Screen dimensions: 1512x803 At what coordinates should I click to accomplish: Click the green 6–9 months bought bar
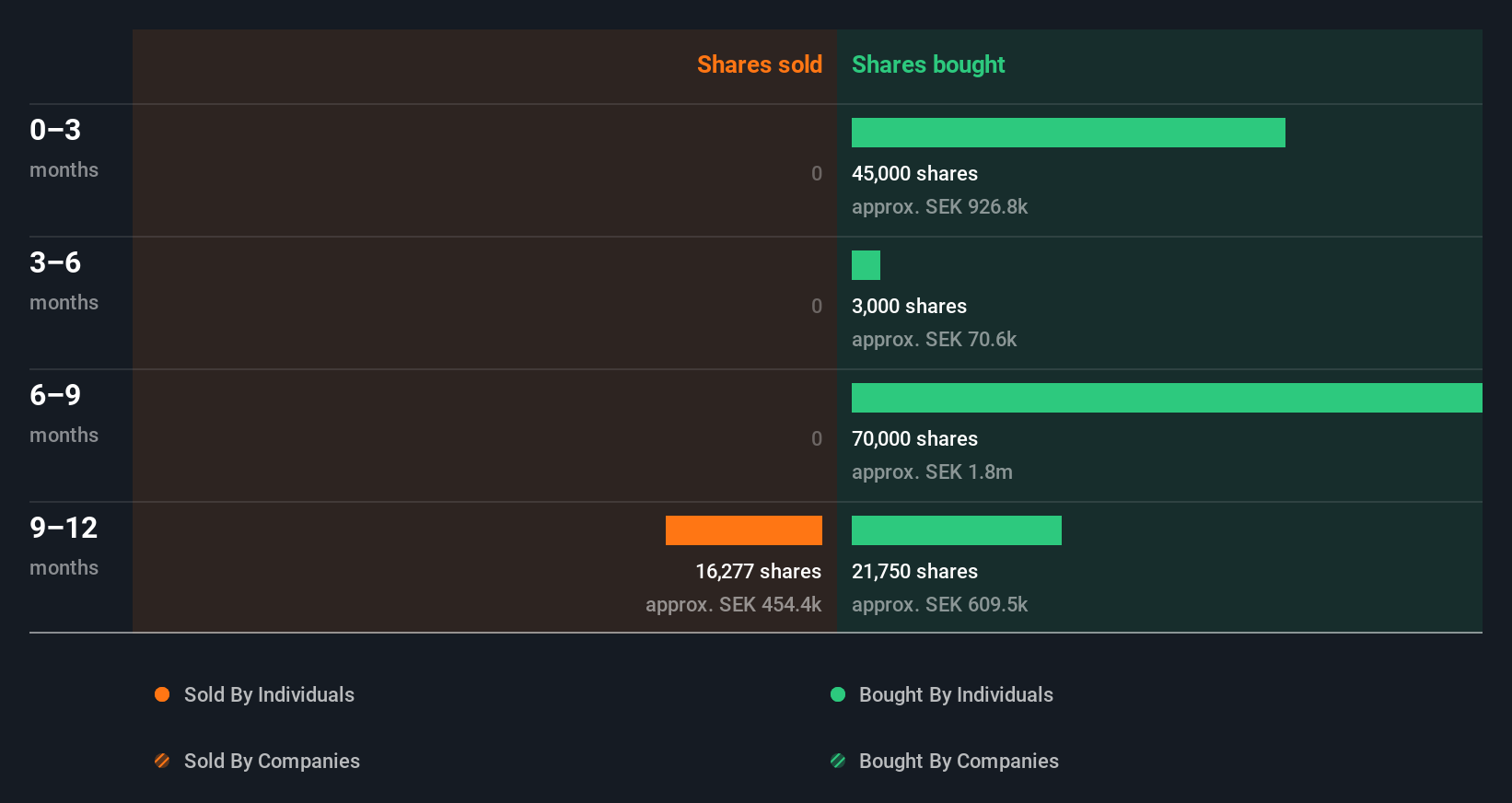(x=1167, y=398)
